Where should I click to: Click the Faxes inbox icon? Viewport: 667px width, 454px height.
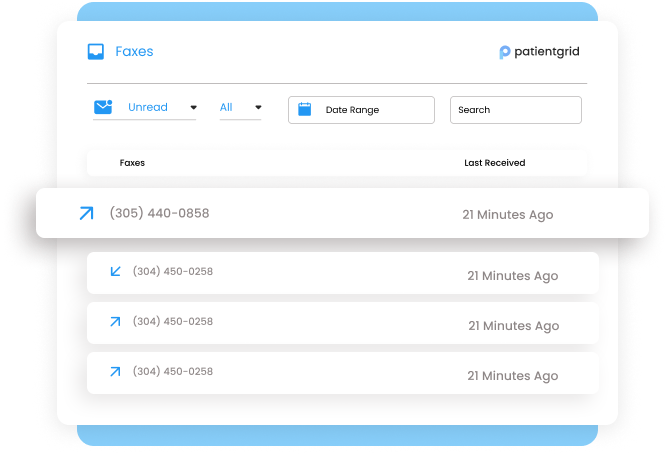click(x=96, y=51)
